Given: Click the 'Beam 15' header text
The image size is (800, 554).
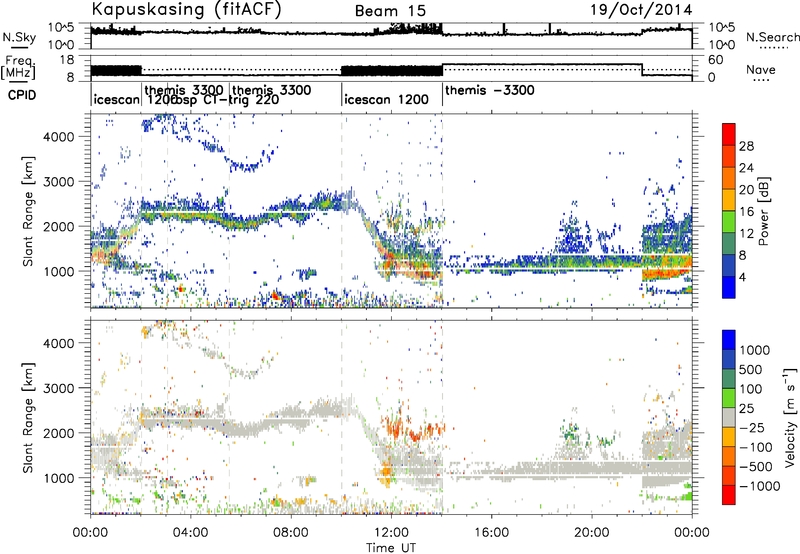Looking at the screenshot, I should [x=390, y=11].
